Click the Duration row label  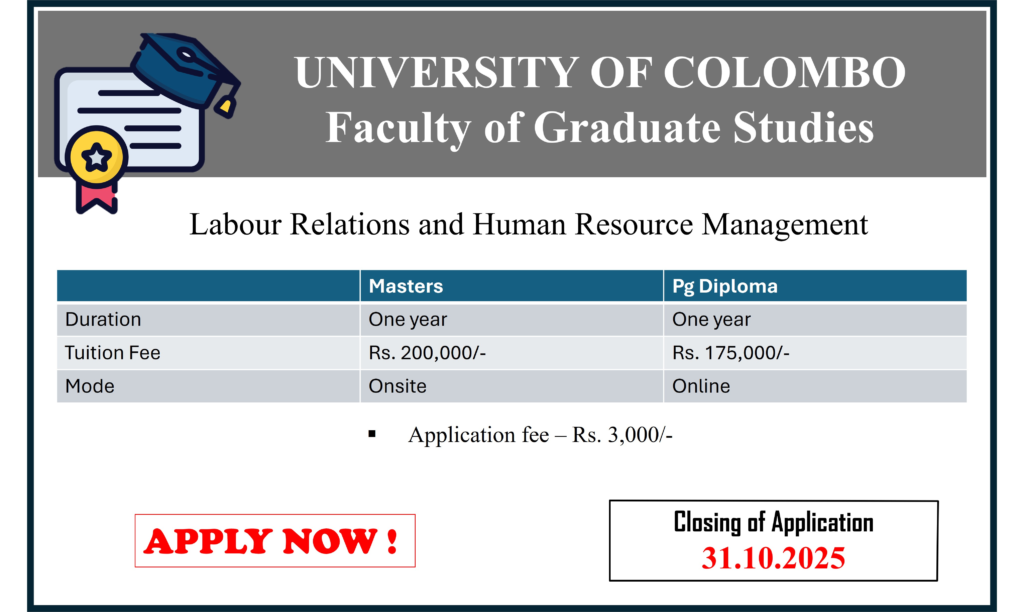[103, 320]
